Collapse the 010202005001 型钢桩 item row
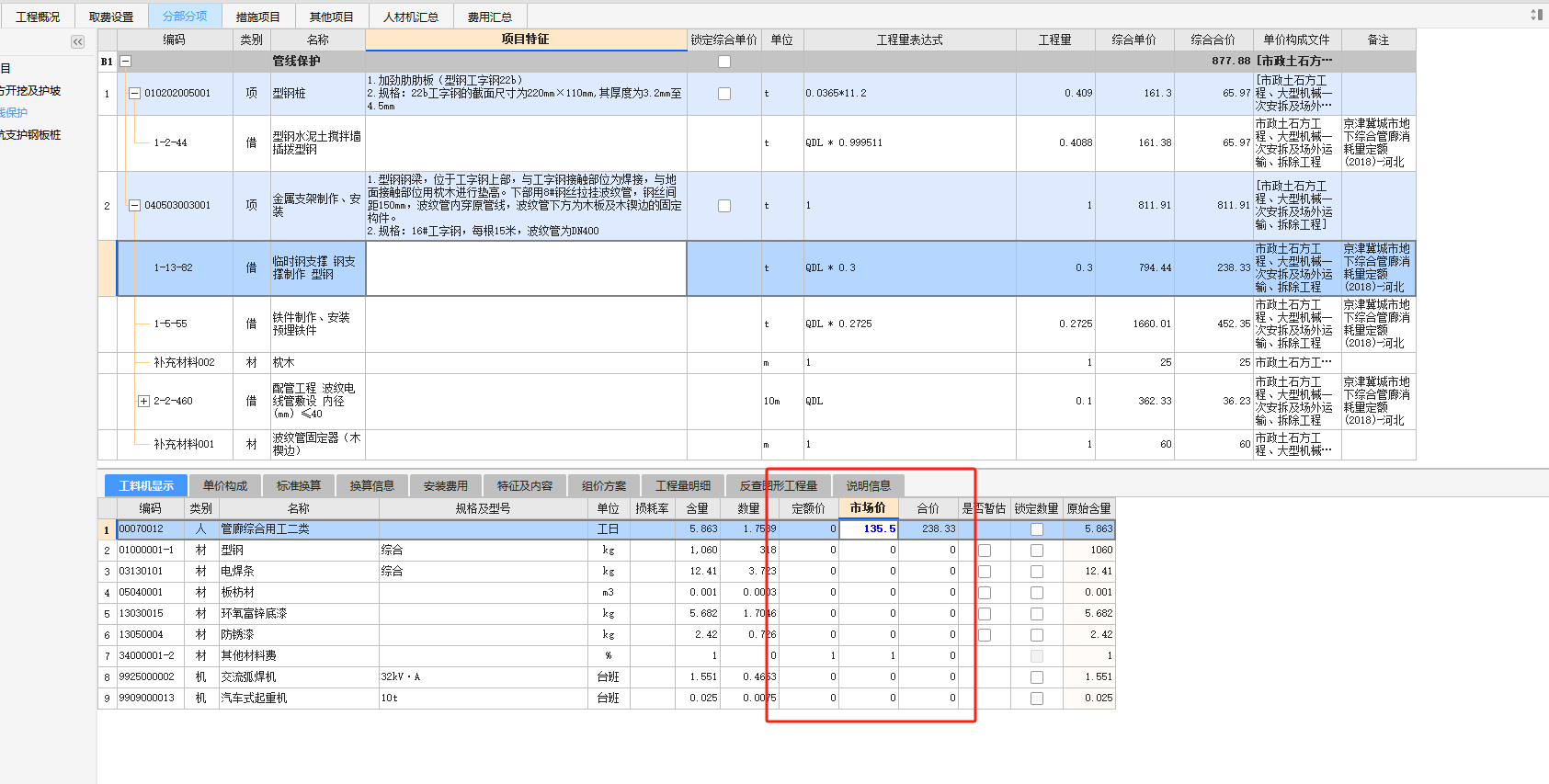This screenshot has width=1549, height=784. [x=135, y=94]
